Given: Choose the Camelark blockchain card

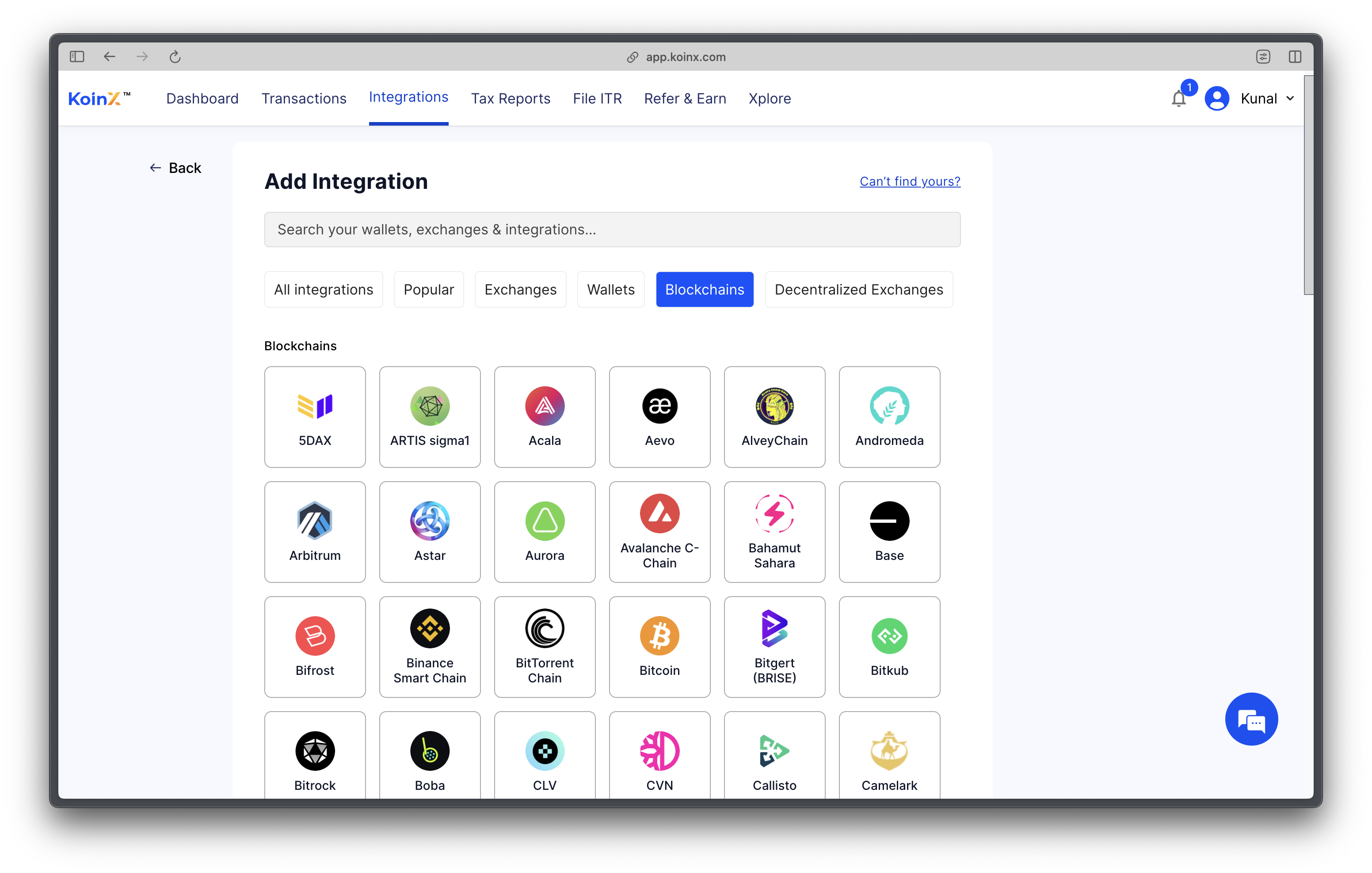Looking at the screenshot, I should click(x=889, y=755).
